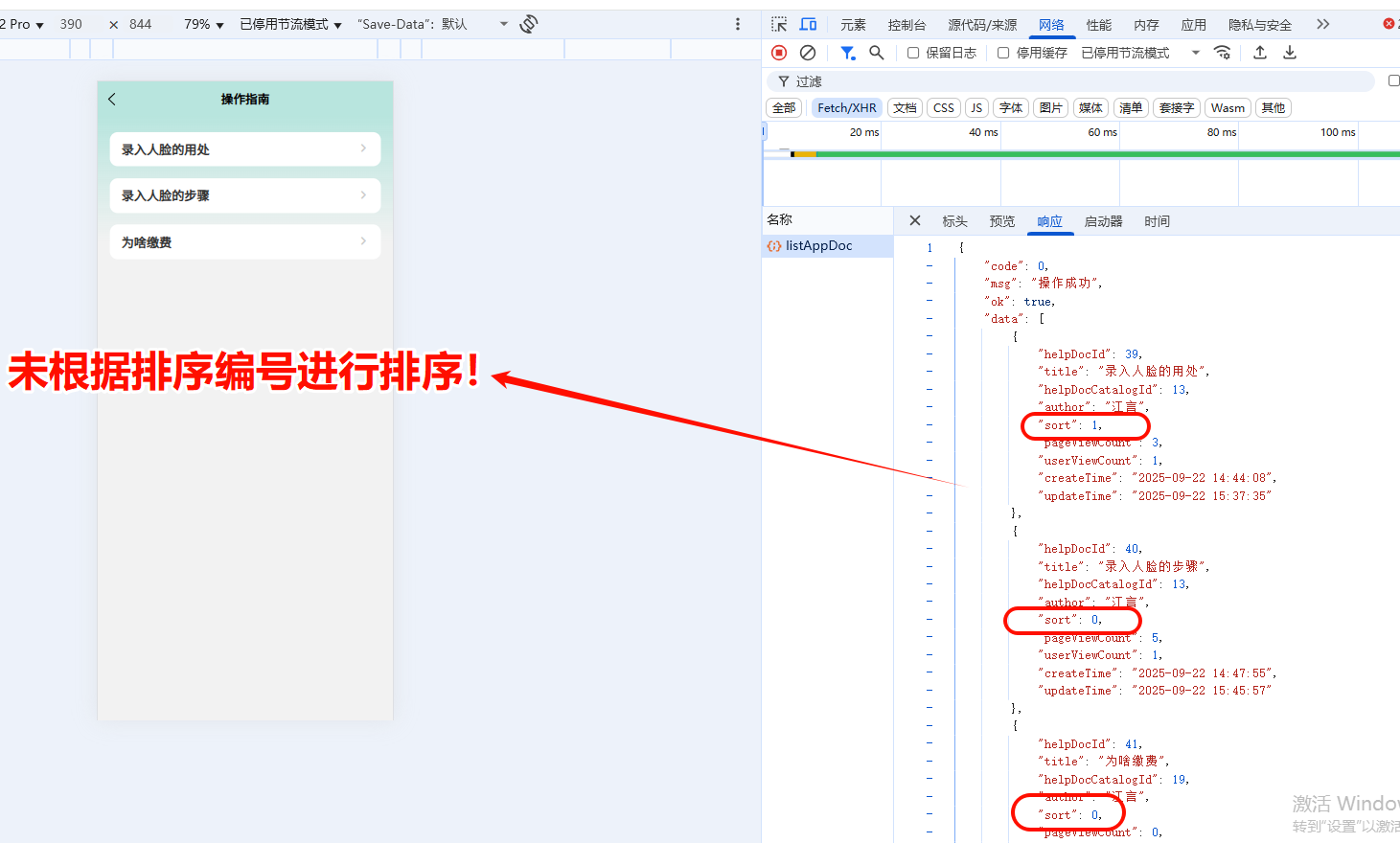Screen dimensions: 1400x843
Task: Toggle the device toolbar icon
Action: 807,23
